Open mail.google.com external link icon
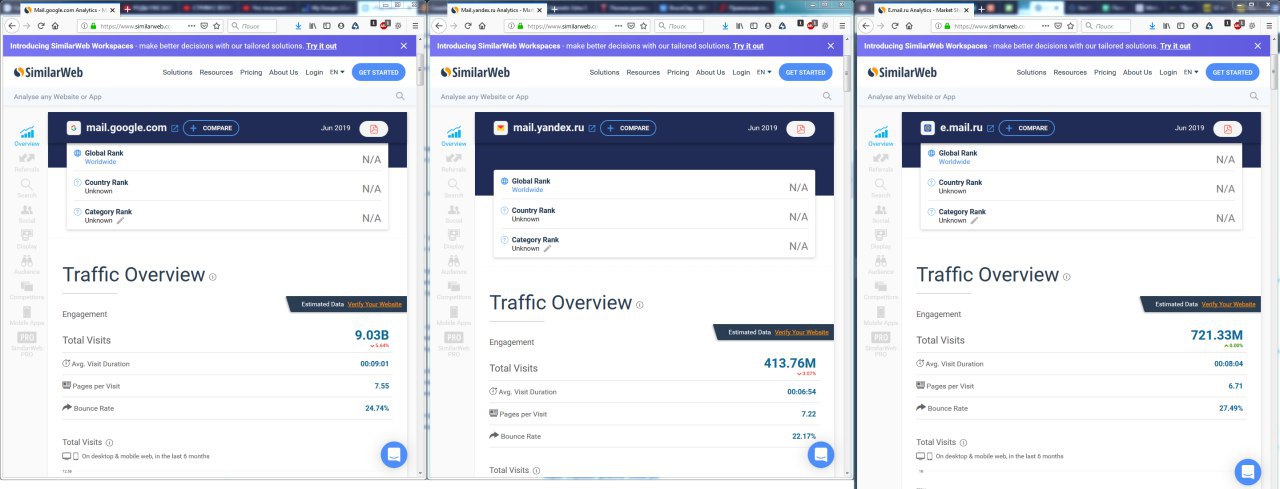This screenshot has width=1280, height=489. coord(175,128)
